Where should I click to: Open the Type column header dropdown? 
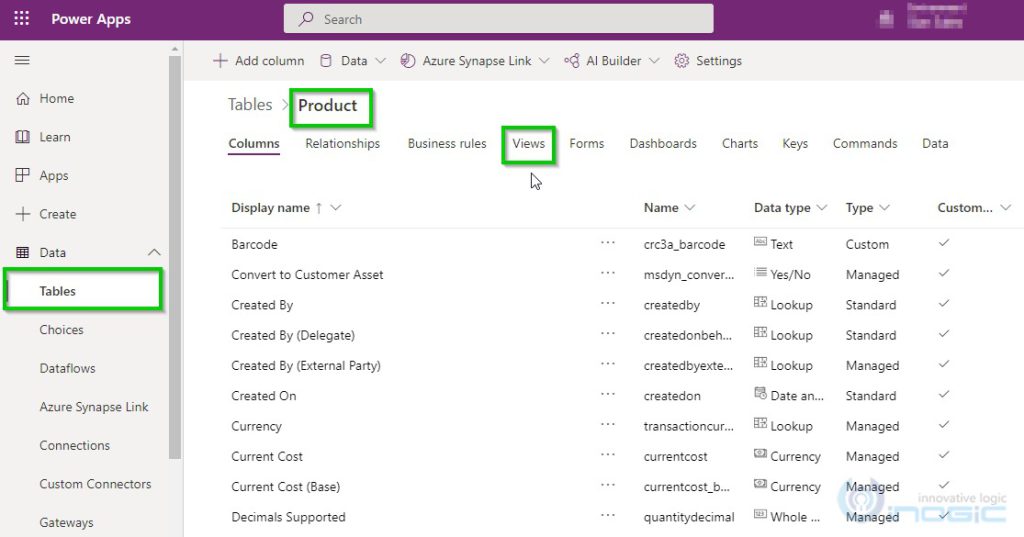tap(884, 208)
